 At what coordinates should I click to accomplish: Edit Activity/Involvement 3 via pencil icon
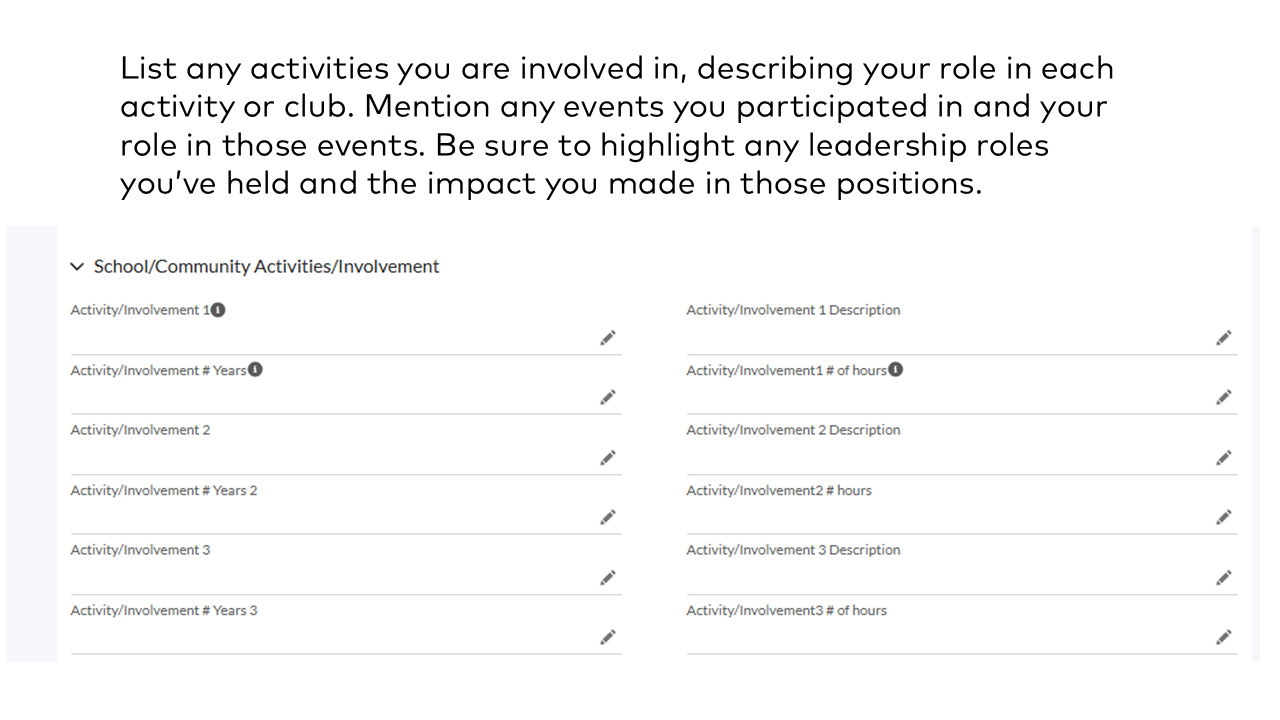click(608, 577)
